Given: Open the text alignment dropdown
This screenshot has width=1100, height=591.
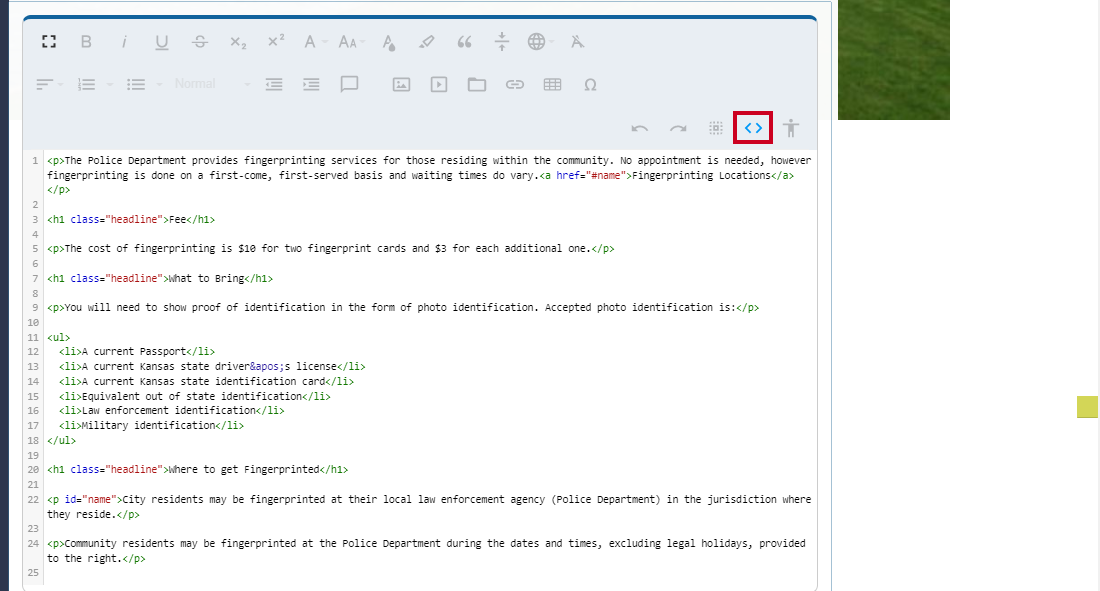Looking at the screenshot, I should (49, 85).
